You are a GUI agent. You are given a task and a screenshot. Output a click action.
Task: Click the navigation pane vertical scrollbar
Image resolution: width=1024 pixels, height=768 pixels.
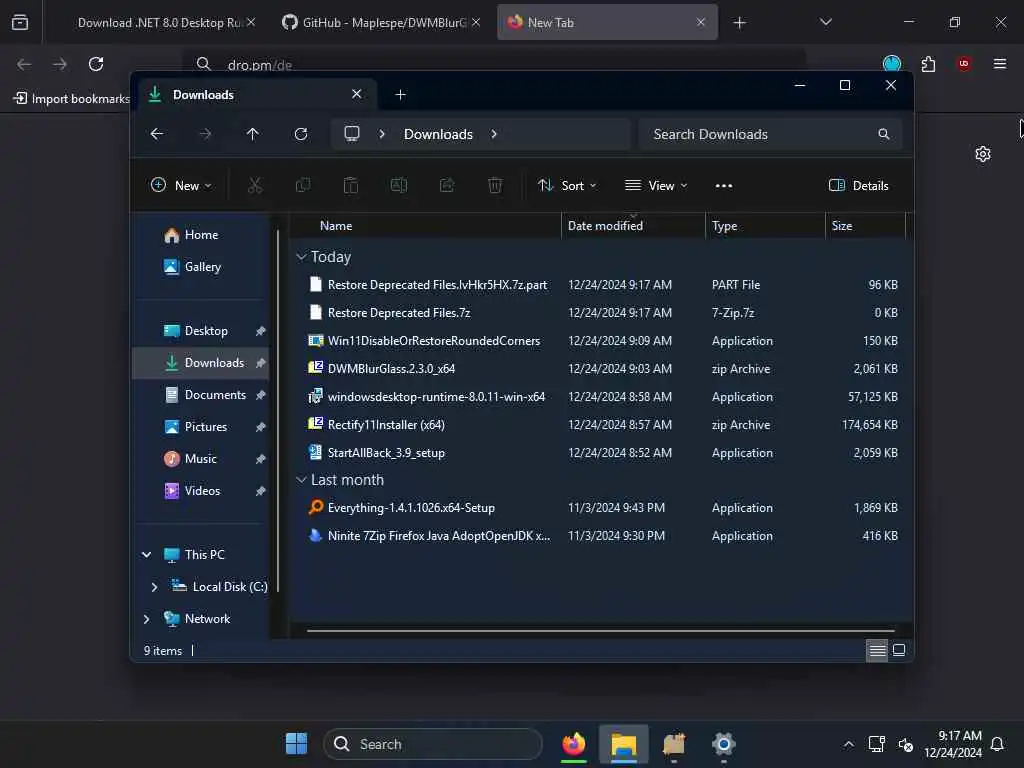(278, 410)
